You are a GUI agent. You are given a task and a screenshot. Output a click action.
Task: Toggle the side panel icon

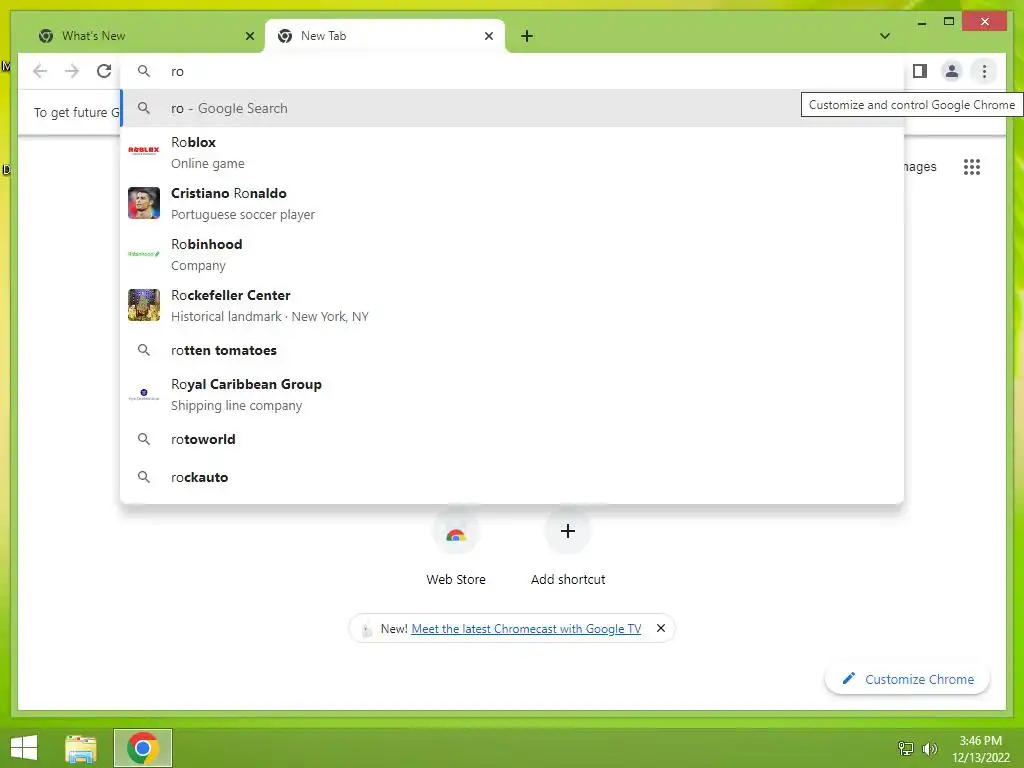pyautogui.click(x=920, y=71)
